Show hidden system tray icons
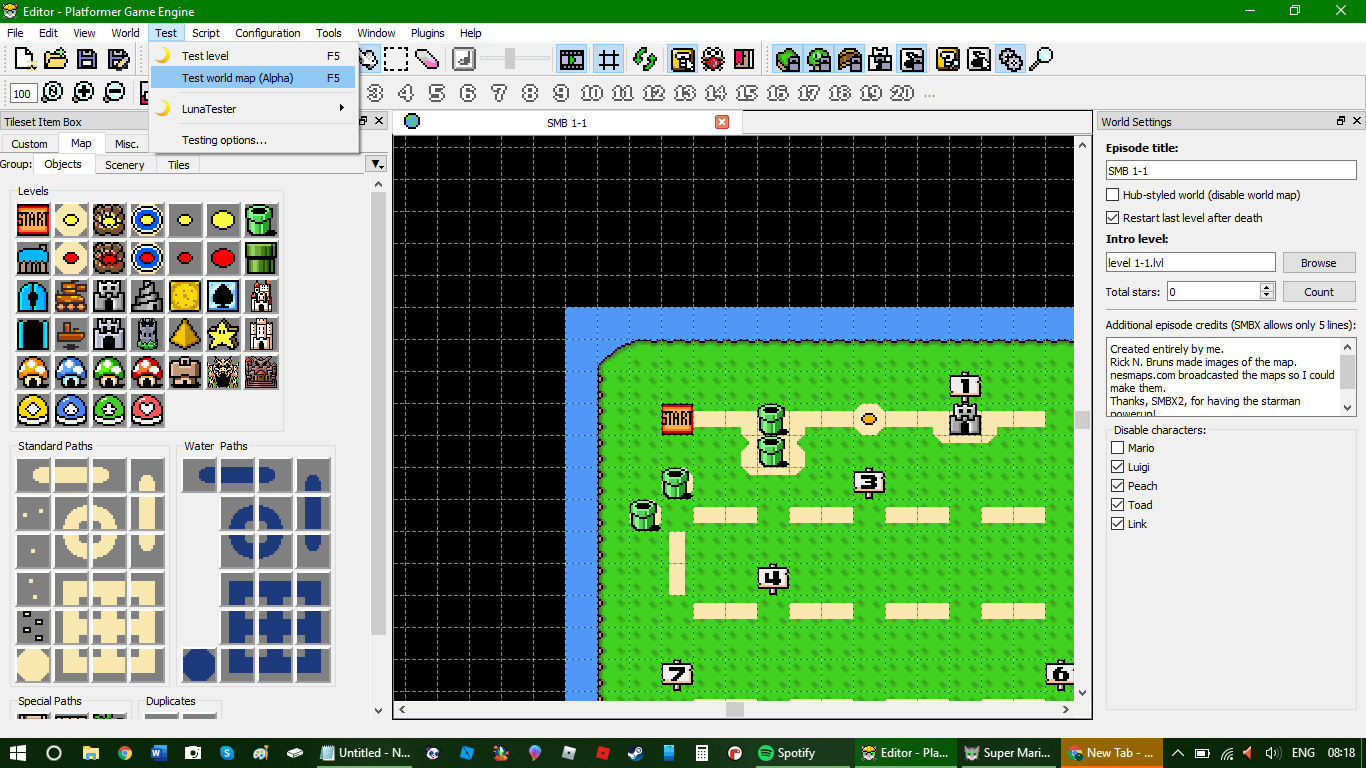The width and height of the screenshot is (1366, 768). pos(1177,753)
